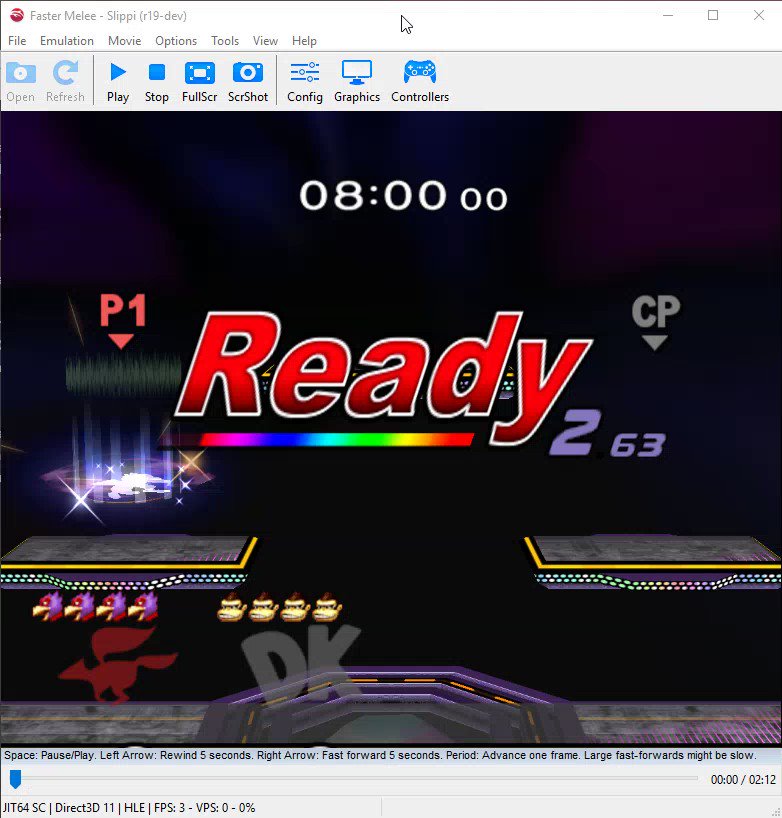Open the Graphics settings icon
This screenshot has width=782, height=818.
(x=357, y=82)
